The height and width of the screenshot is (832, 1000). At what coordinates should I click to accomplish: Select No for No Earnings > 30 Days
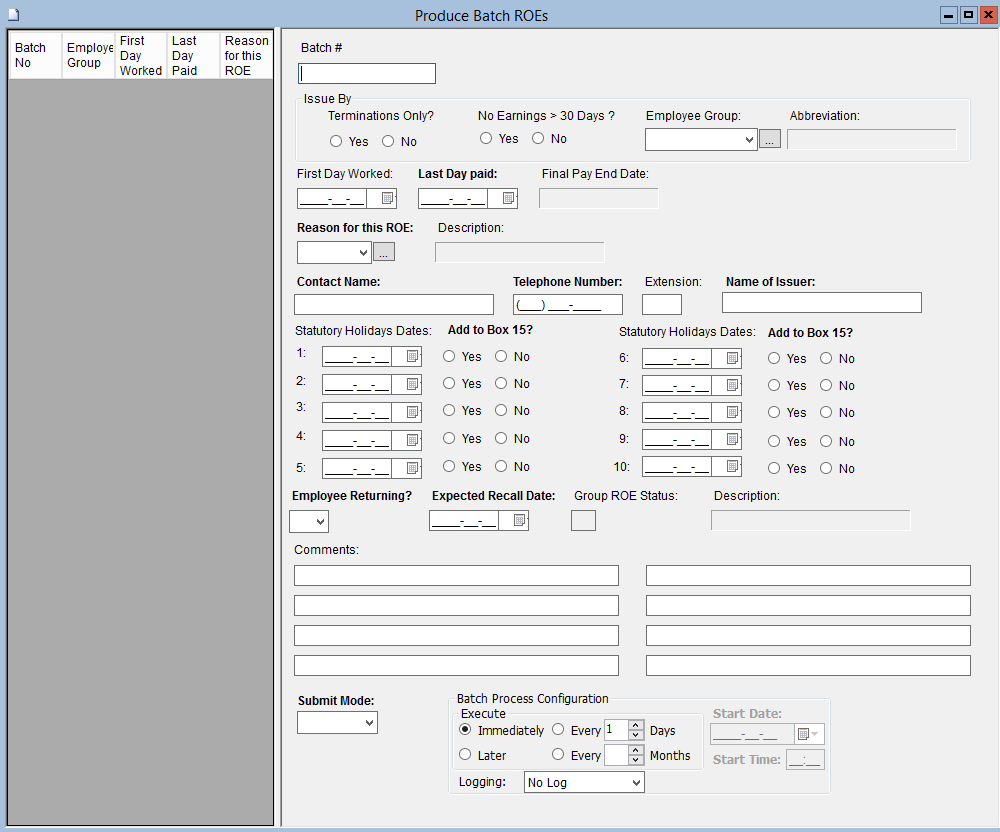[x=538, y=139]
